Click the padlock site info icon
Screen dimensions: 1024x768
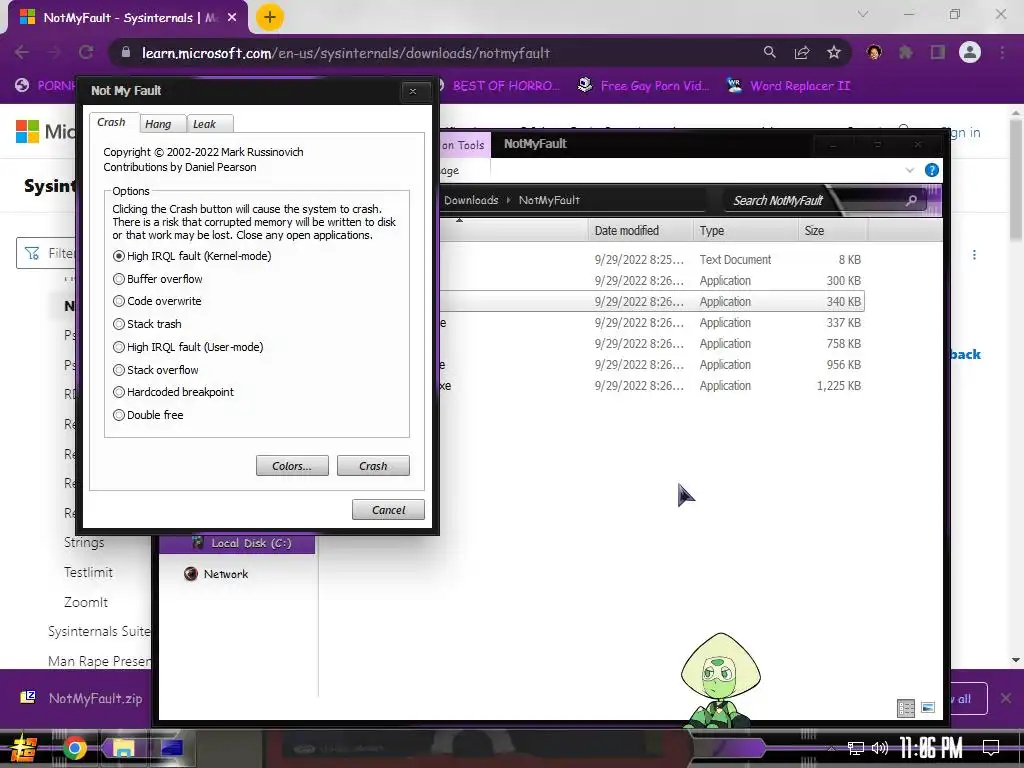126,53
